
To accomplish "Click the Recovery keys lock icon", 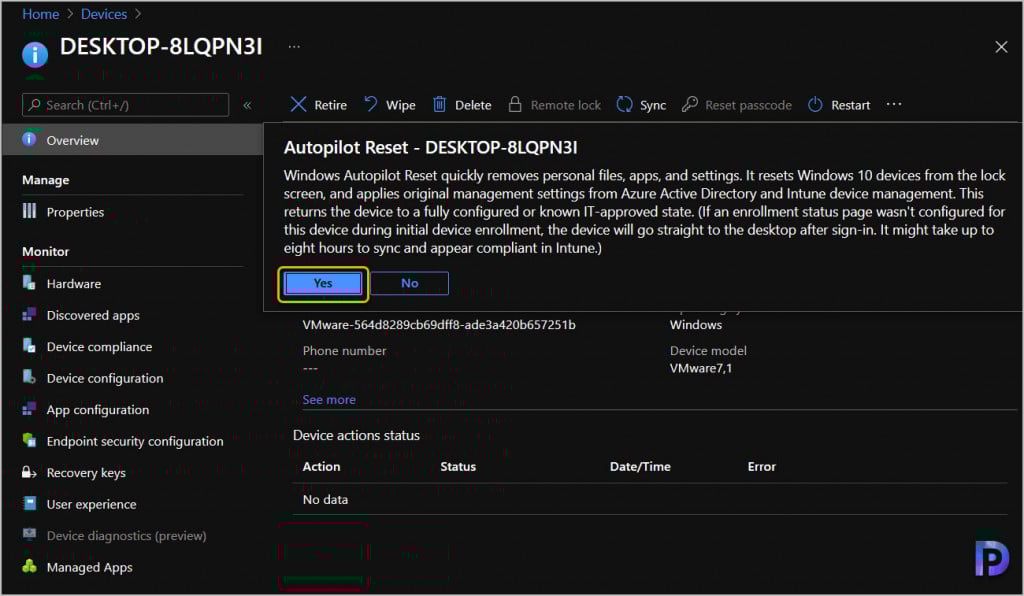I will pos(29,472).
